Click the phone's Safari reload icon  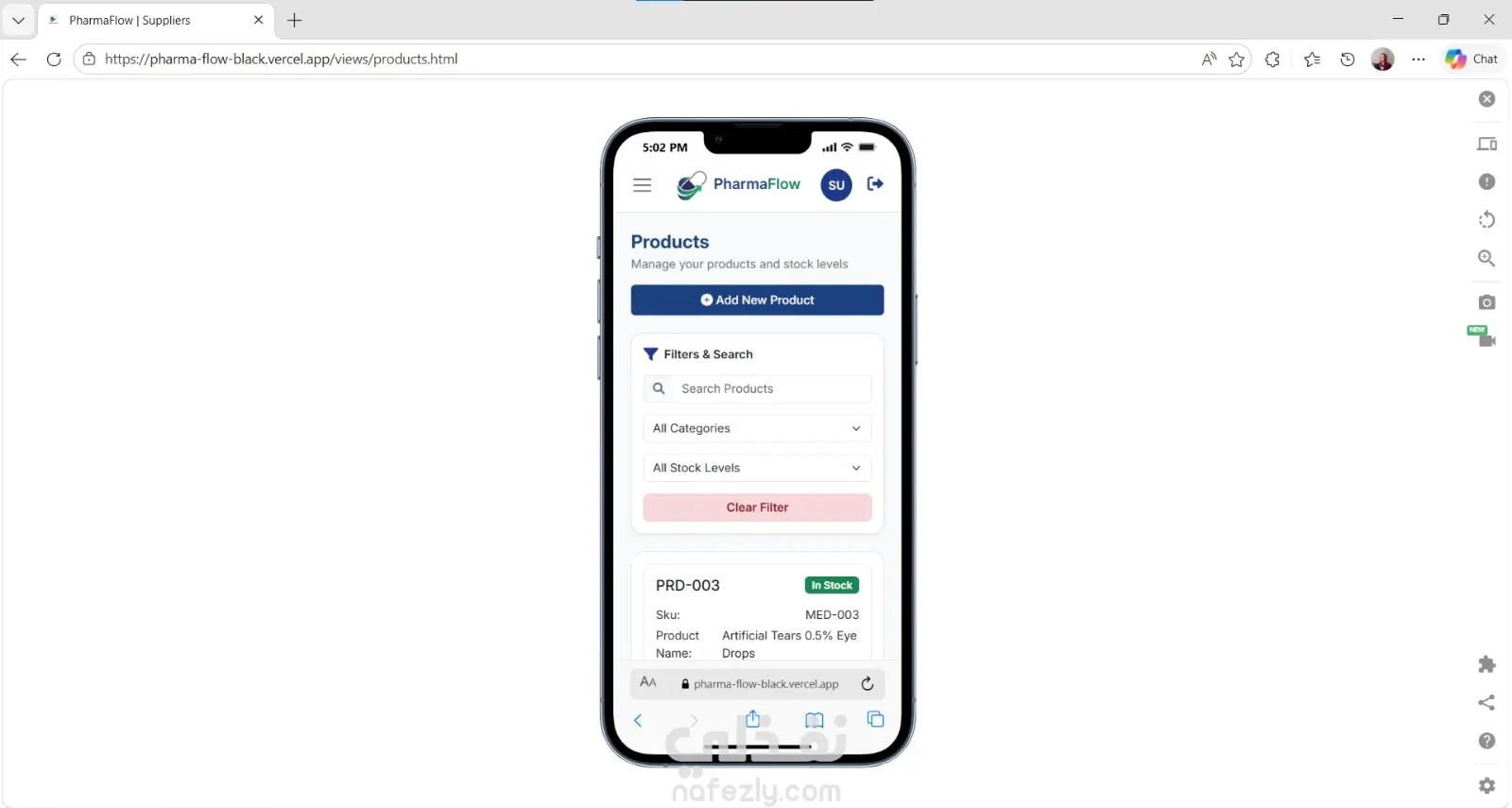point(867,683)
